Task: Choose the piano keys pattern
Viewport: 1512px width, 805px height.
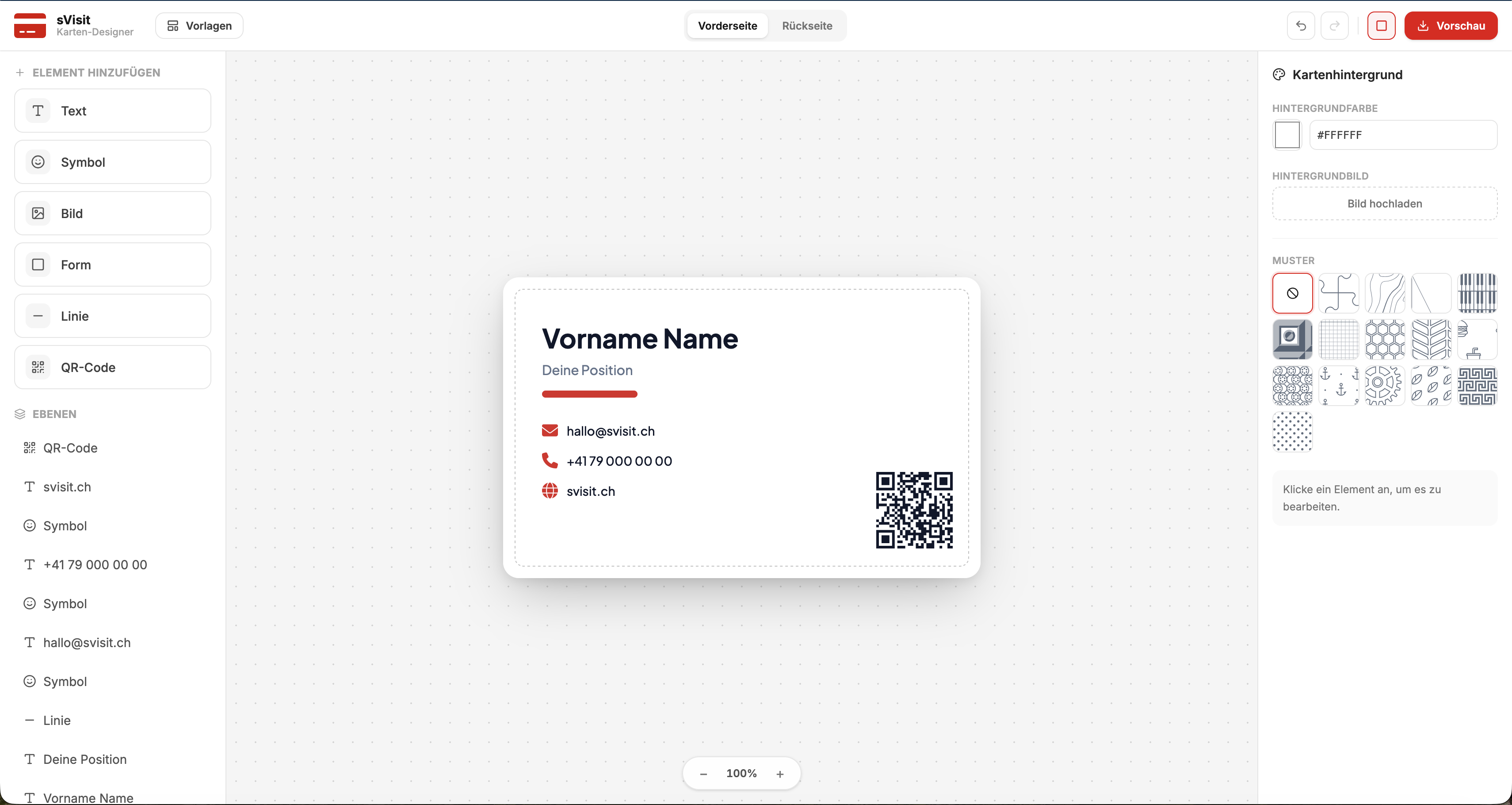Action: [1478, 293]
